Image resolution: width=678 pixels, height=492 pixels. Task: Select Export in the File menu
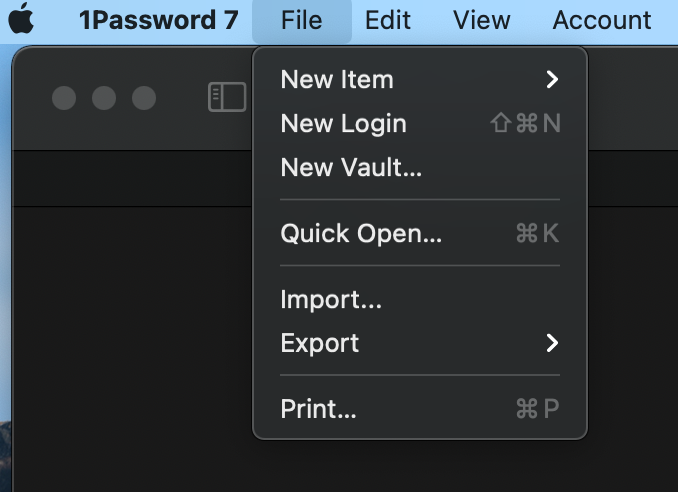click(320, 343)
